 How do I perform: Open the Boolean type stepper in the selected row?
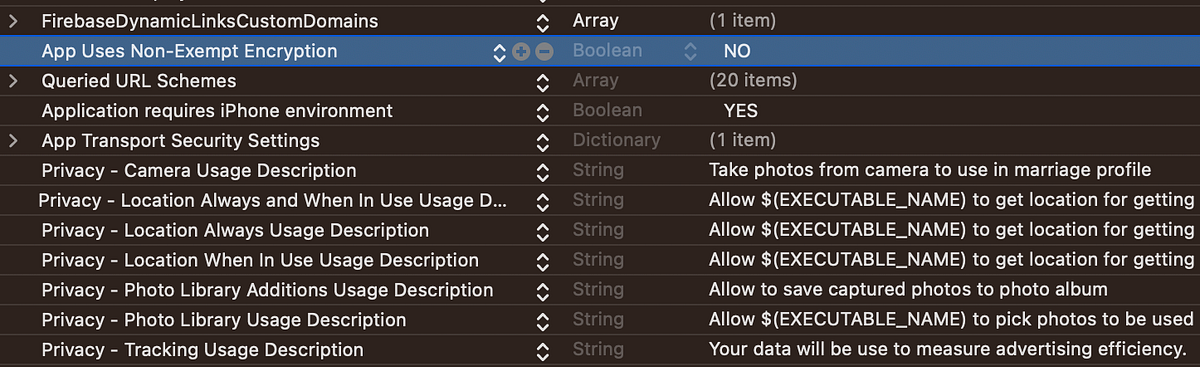pyautogui.click(x=689, y=51)
